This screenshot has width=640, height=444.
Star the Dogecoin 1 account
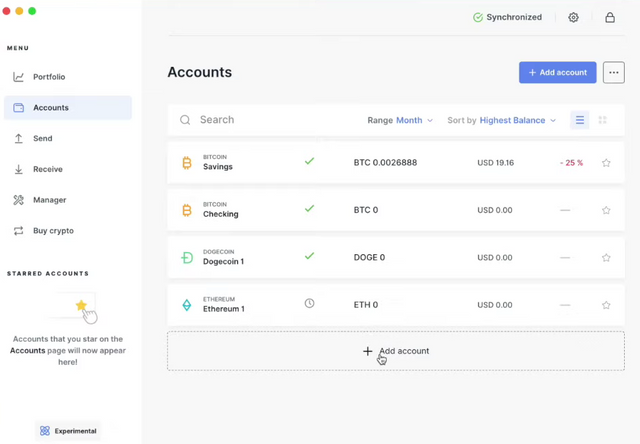coord(606,258)
